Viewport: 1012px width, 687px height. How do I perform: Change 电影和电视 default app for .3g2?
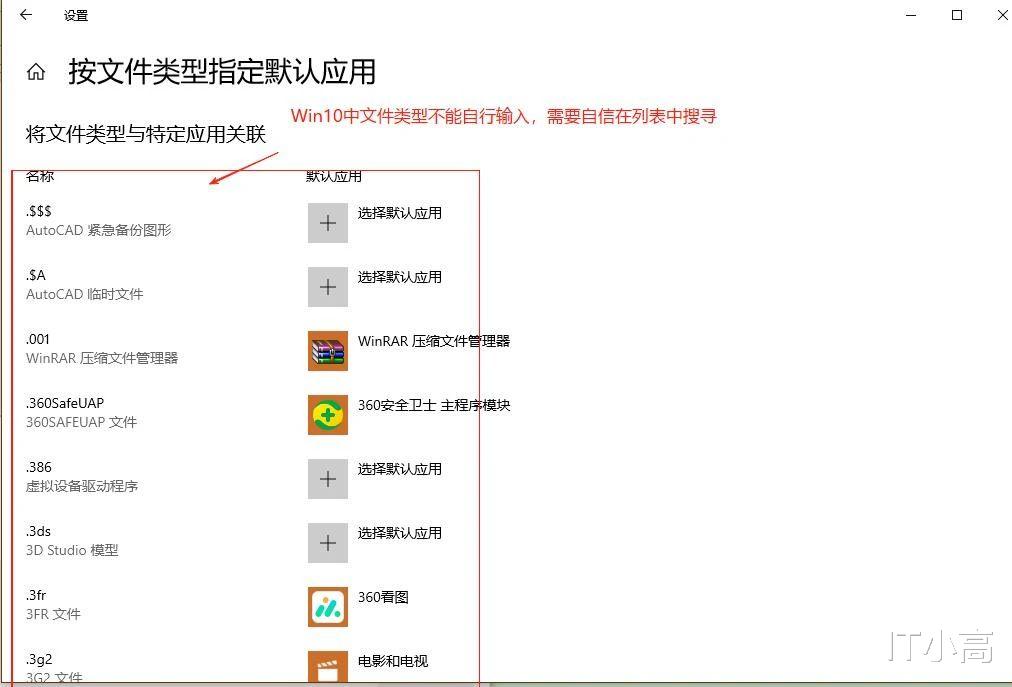click(x=392, y=661)
